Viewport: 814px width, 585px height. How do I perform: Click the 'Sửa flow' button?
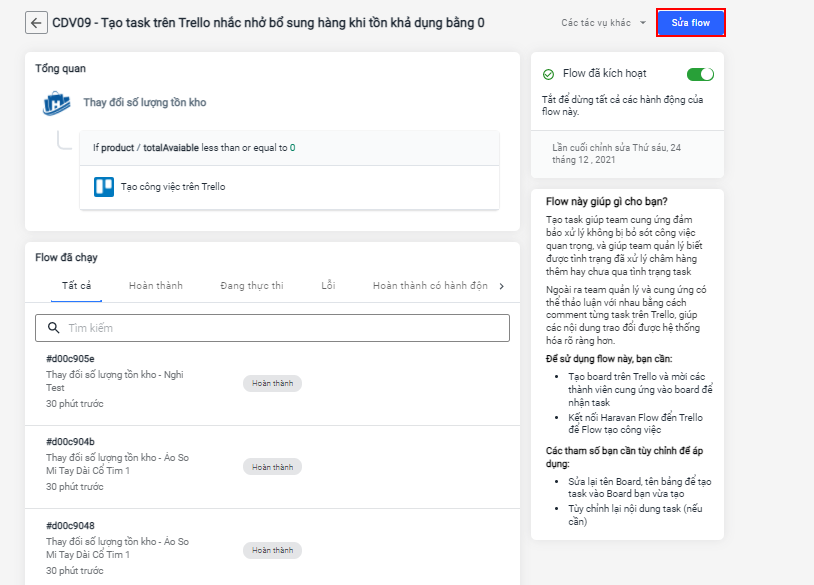point(690,22)
